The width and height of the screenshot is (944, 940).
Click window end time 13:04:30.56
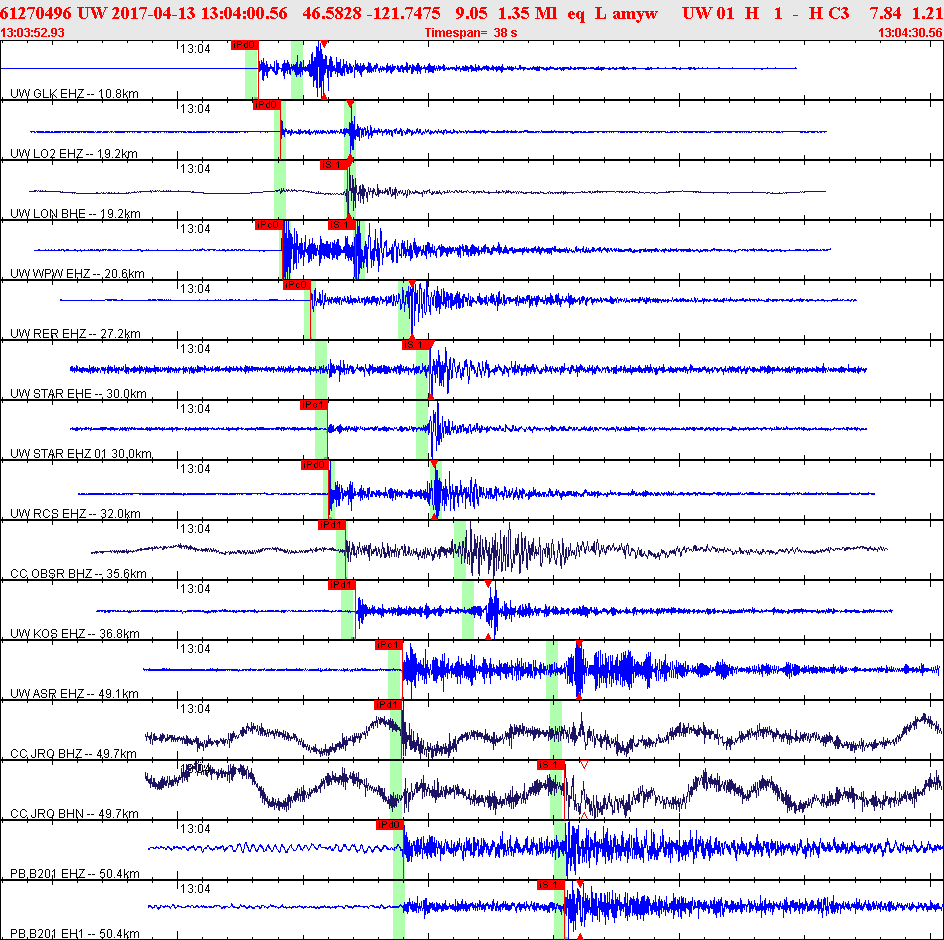(911, 33)
